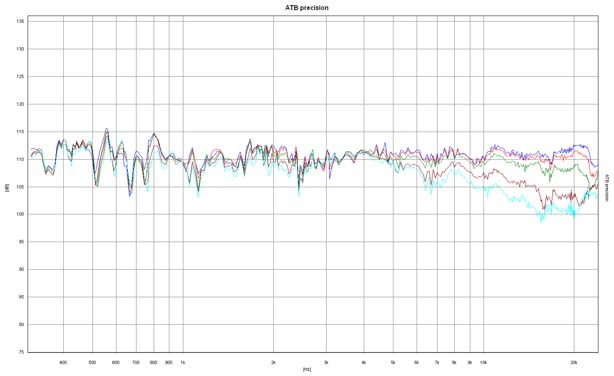The height and width of the screenshot is (376, 614).
Task: Click the 90 dB y-axis label
Action: coord(22,269)
